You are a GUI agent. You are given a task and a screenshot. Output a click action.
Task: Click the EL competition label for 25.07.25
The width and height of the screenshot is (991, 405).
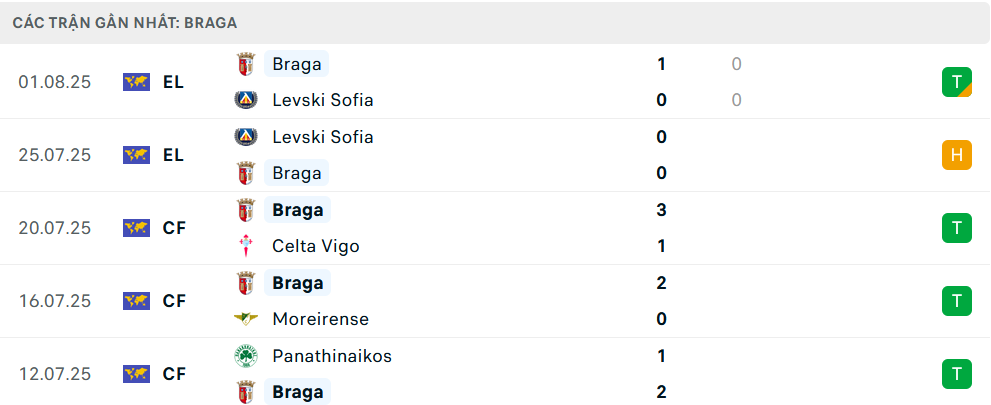click(x=173, y=155)
